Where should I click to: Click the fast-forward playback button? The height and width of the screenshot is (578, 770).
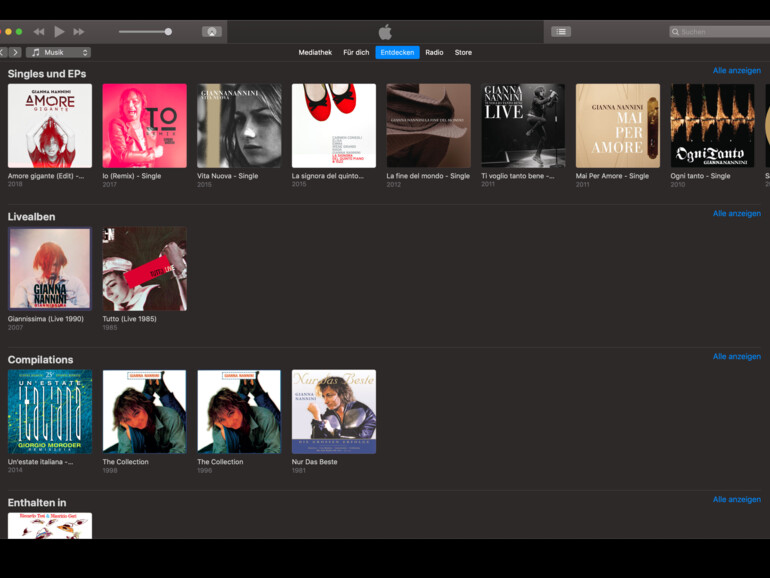point(79,32)
